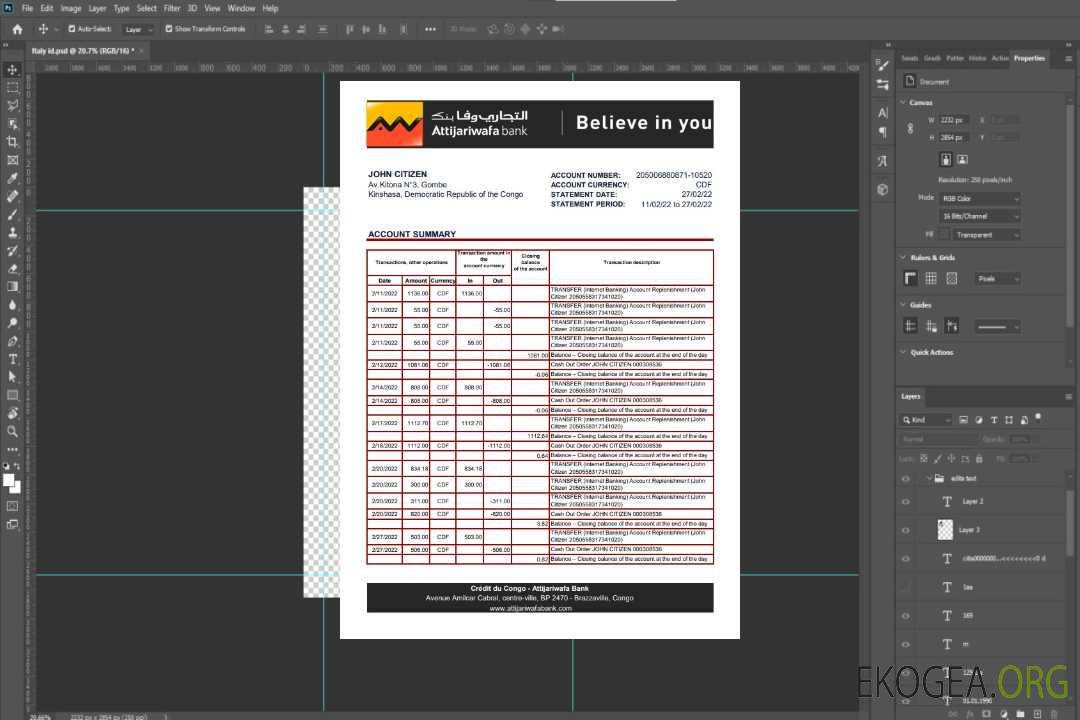
Task: Open the Bits/Channel dropdown
Action: click(980, 216)
